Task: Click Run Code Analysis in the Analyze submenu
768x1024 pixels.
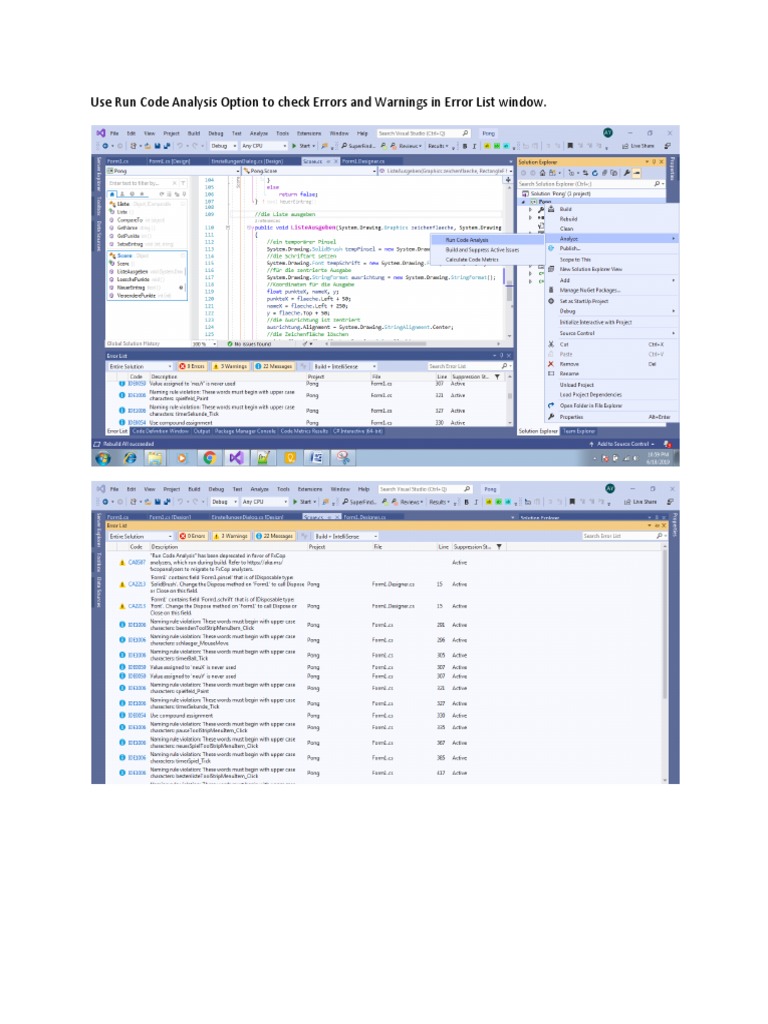Action: pyautogui.click(x=467, y=240)
